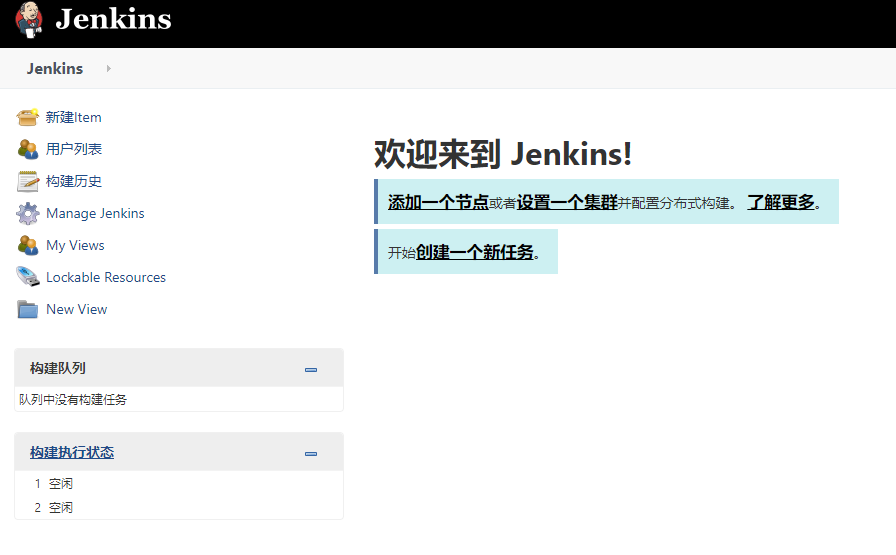
Task: Open the New View link
Action: point(77,309)
